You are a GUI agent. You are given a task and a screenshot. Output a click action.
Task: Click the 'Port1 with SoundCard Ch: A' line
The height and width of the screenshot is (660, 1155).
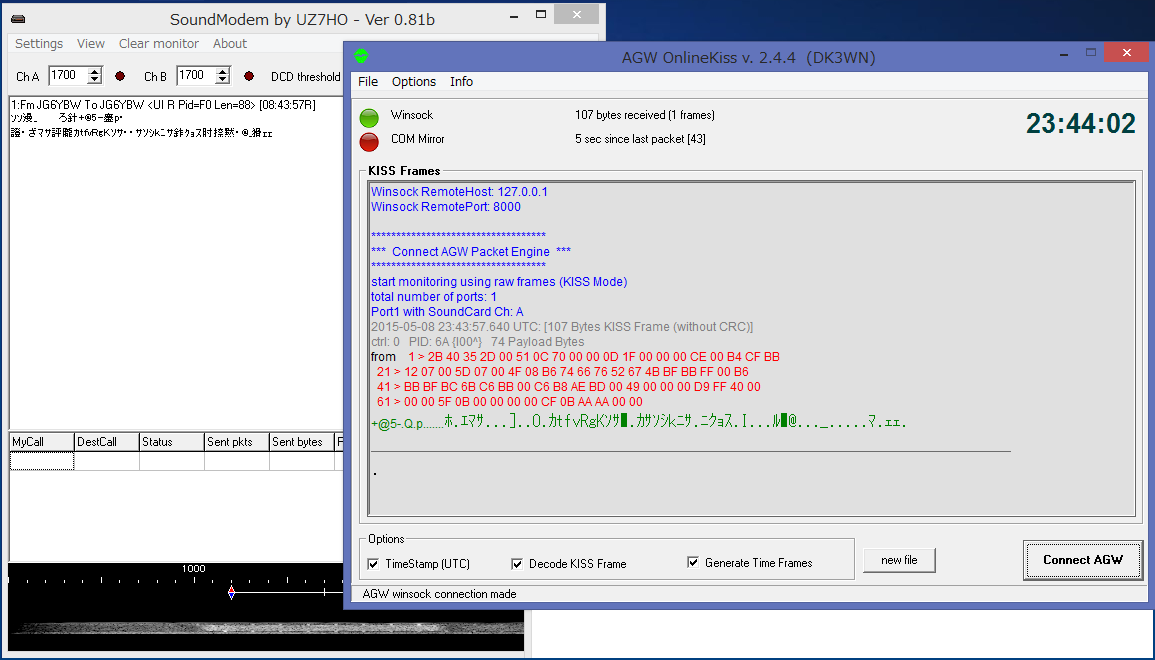click(x=447, y=312)
